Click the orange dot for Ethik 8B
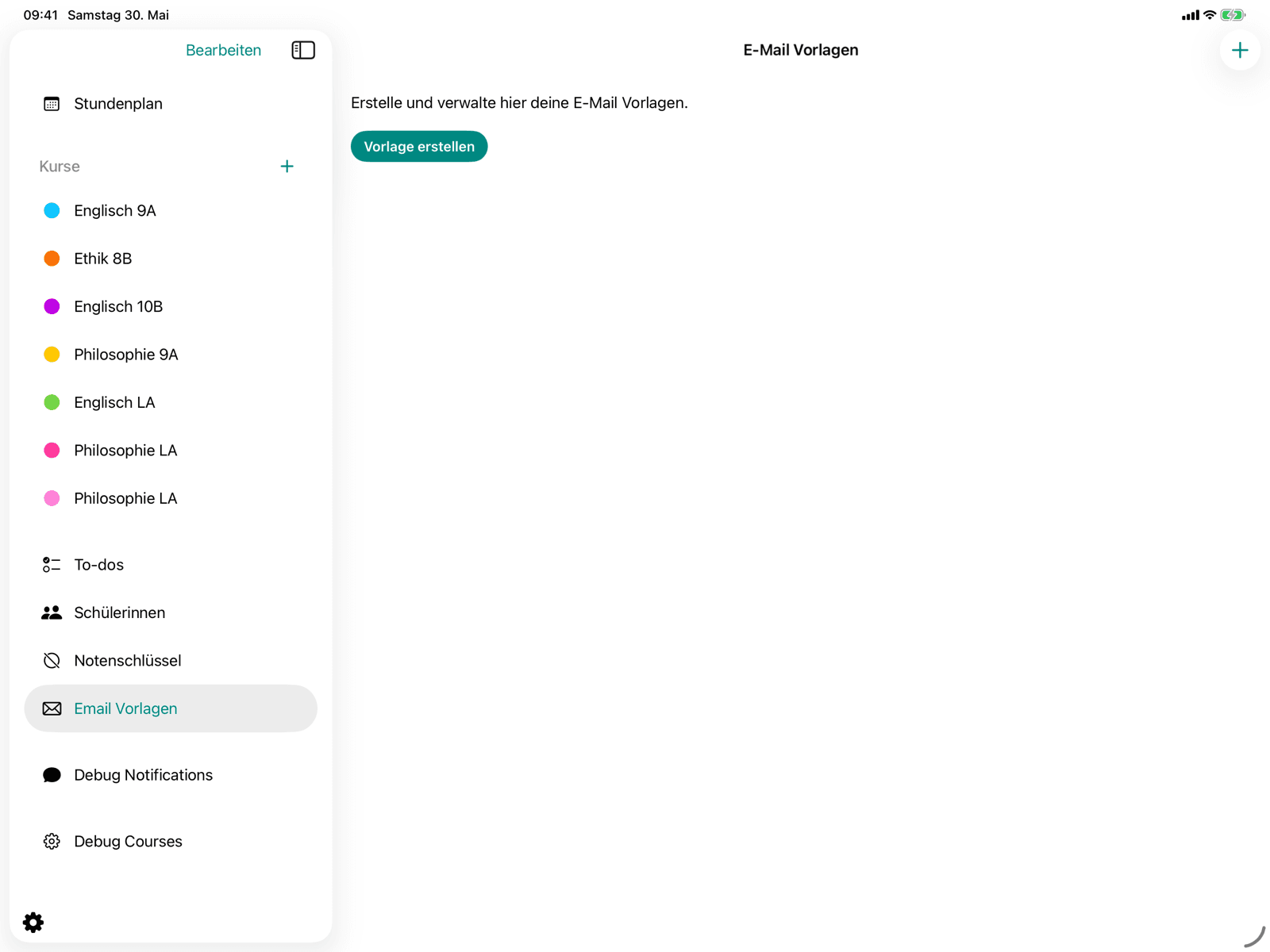Image resolution: width=1270 pixels, height=952 pixels. coord(52,259)
